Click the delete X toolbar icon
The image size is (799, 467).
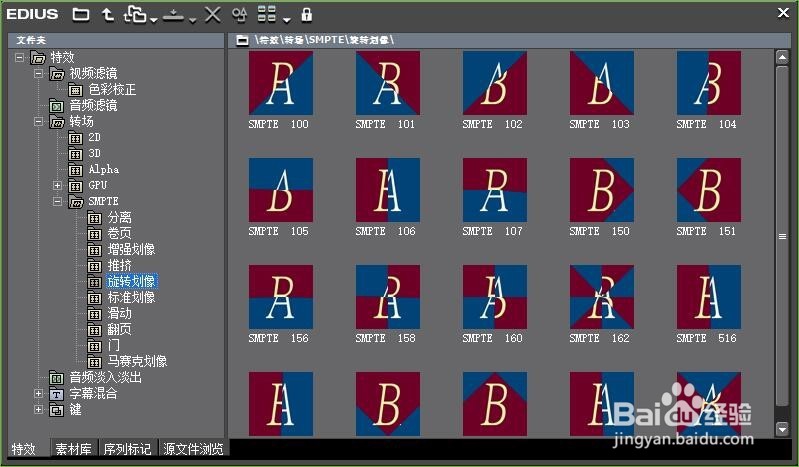point(212,15)
